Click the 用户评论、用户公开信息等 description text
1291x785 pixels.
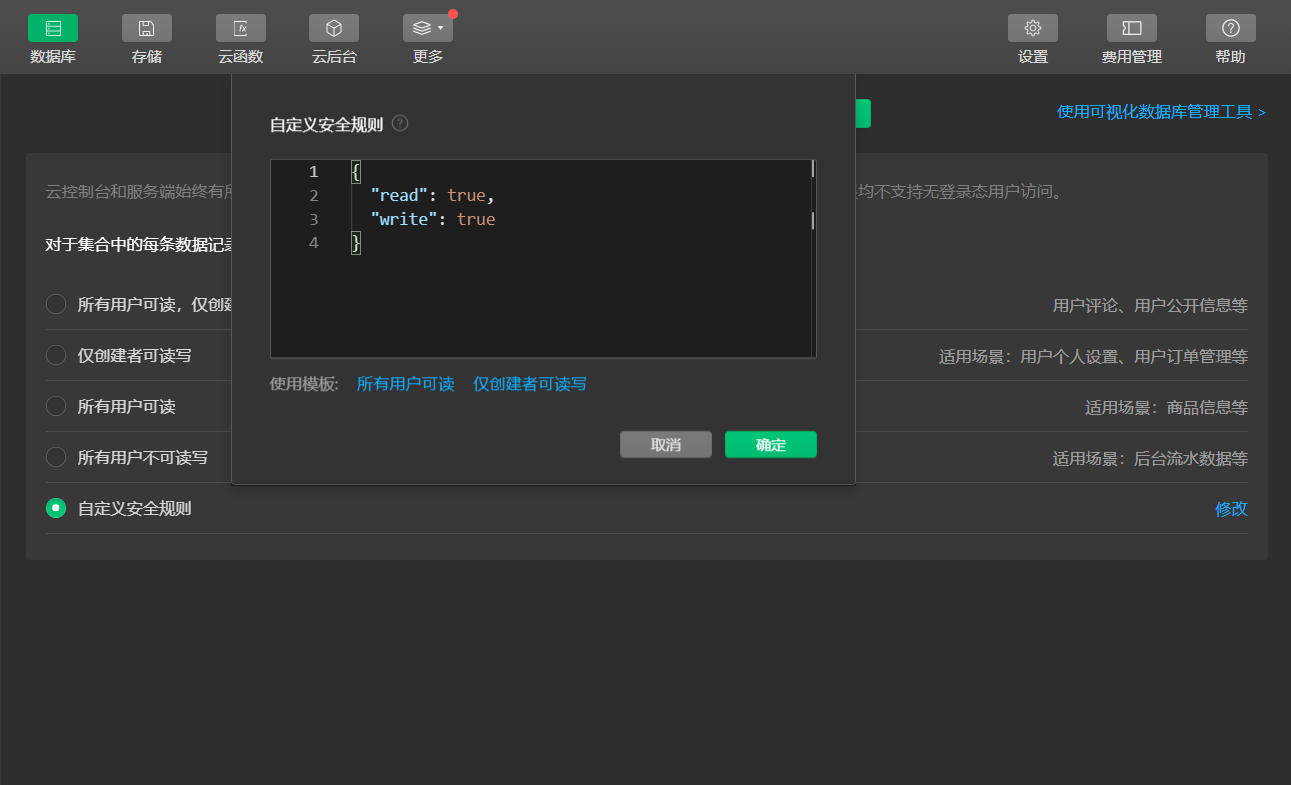pyautogui.click(x=1150, y=305)
